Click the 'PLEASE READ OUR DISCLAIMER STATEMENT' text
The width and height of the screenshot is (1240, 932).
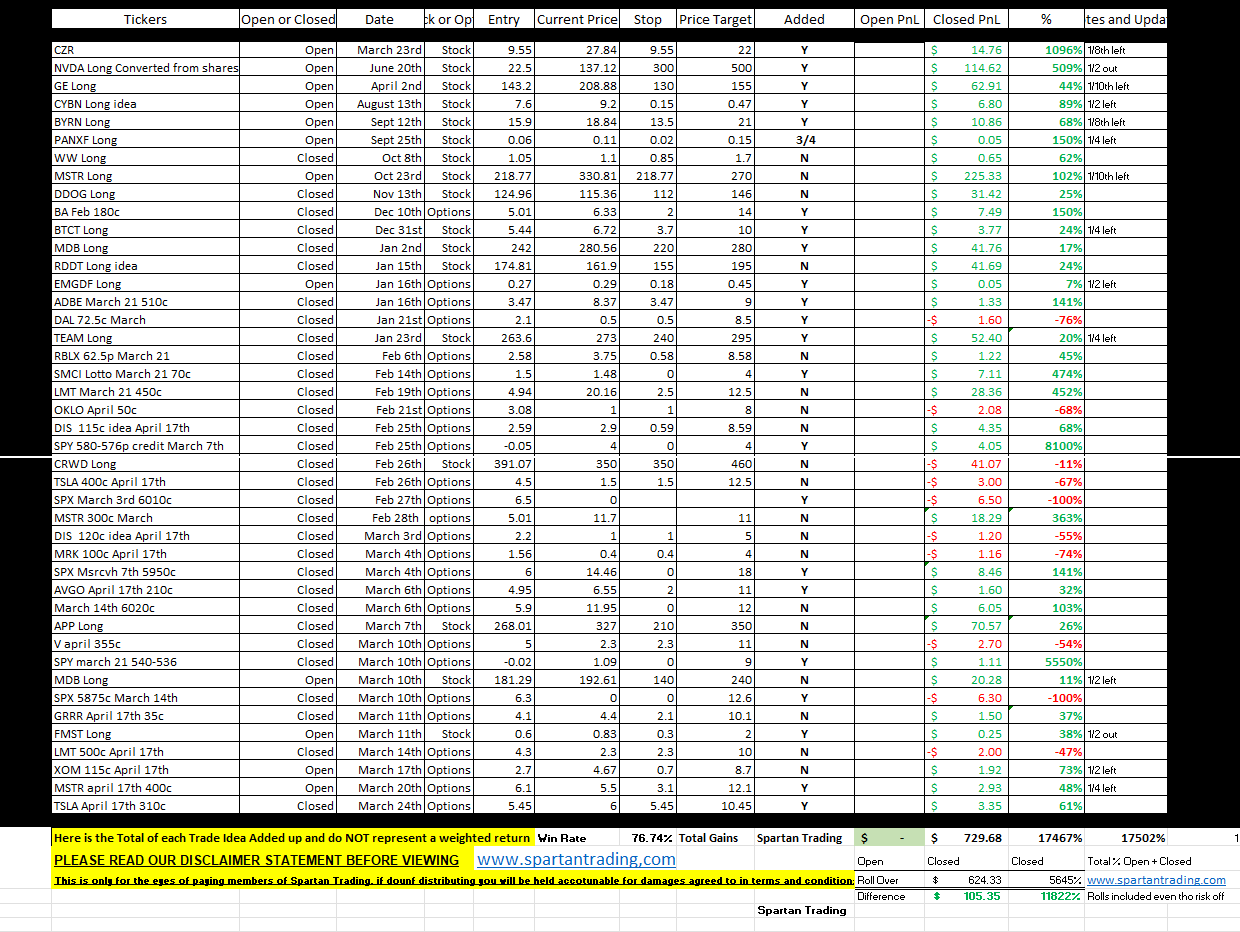(x=256, y=860)
